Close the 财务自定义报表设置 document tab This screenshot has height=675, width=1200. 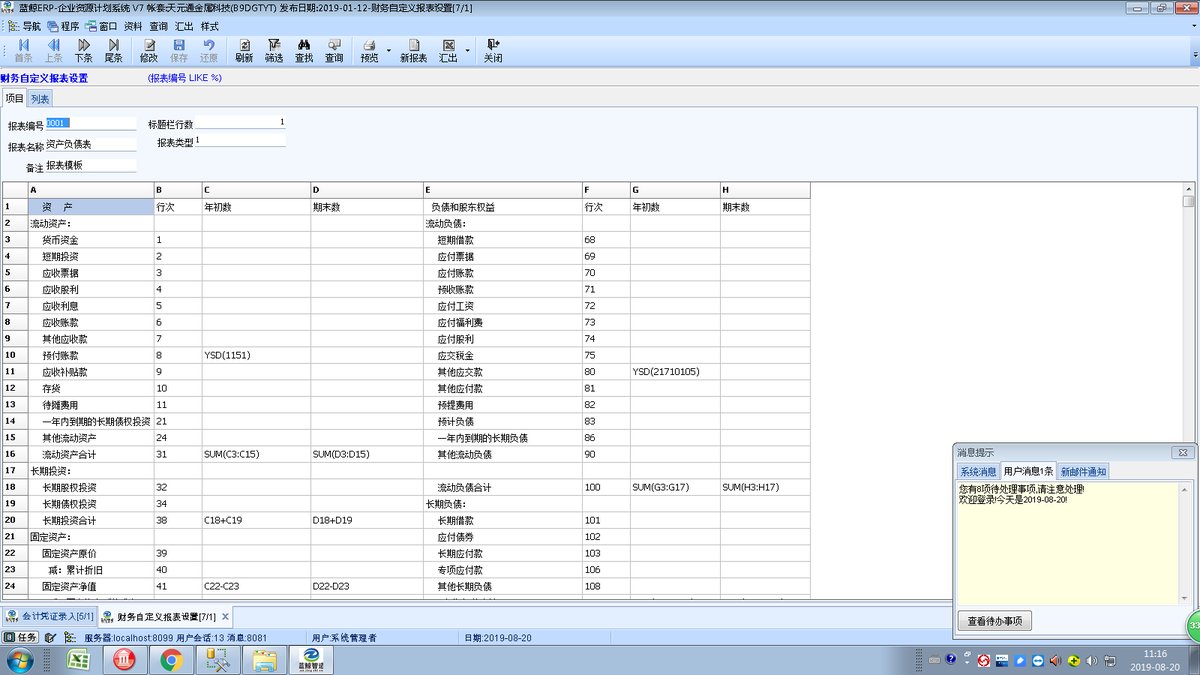(225, 617)
